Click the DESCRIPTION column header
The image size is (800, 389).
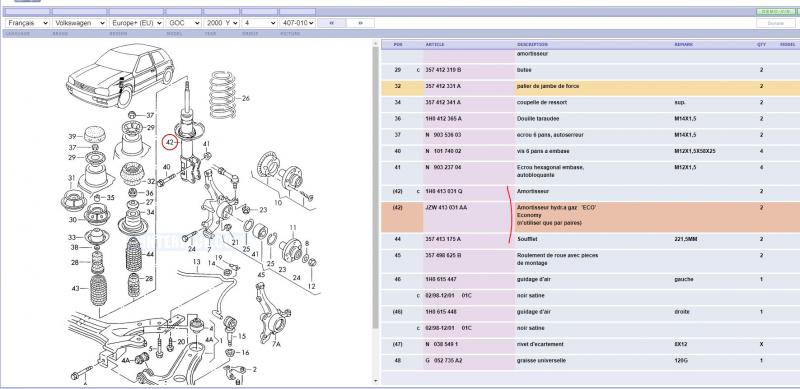coord(532,44)
